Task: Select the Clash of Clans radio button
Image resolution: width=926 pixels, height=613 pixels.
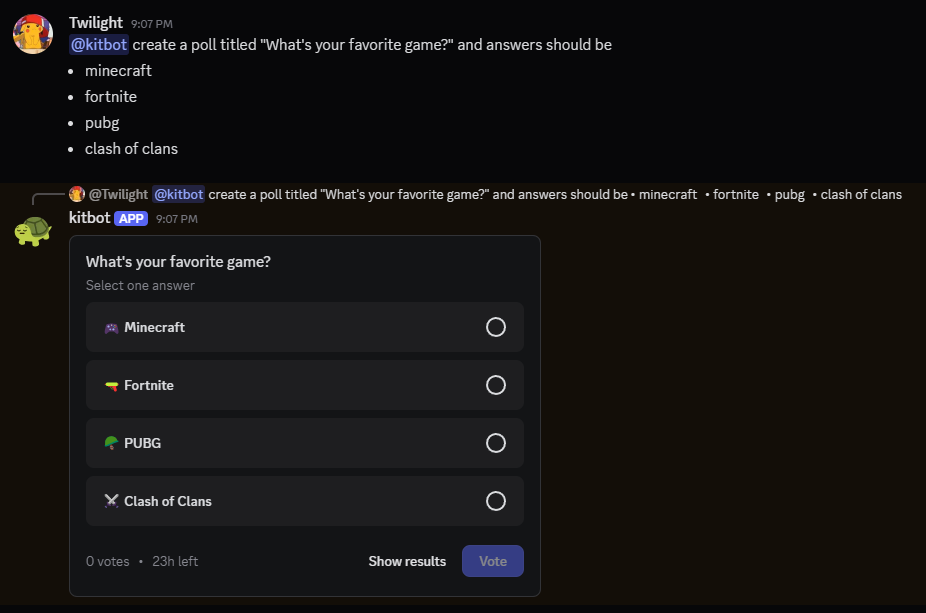Action: (x=496, y=501)
